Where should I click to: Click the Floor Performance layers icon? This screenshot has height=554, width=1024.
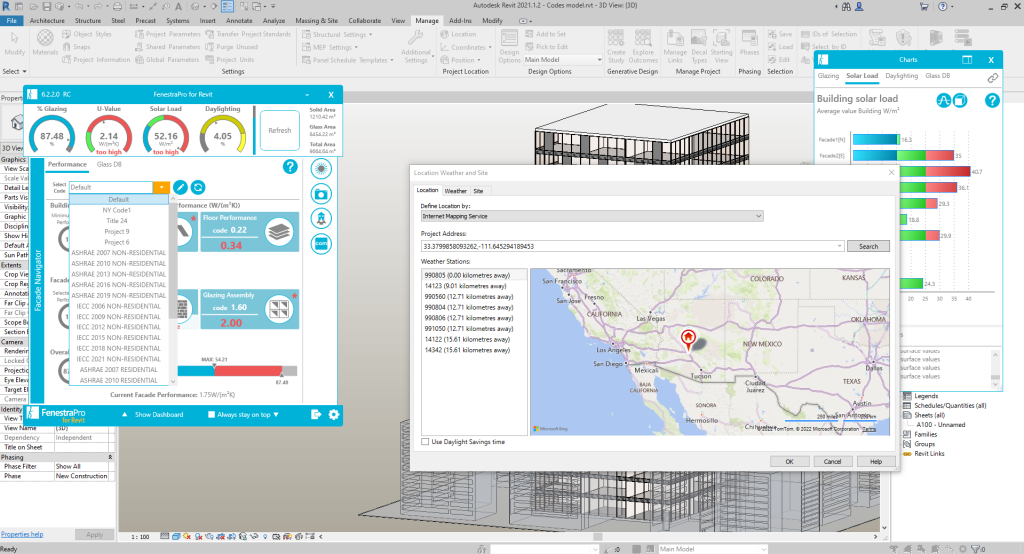point(280,232)
